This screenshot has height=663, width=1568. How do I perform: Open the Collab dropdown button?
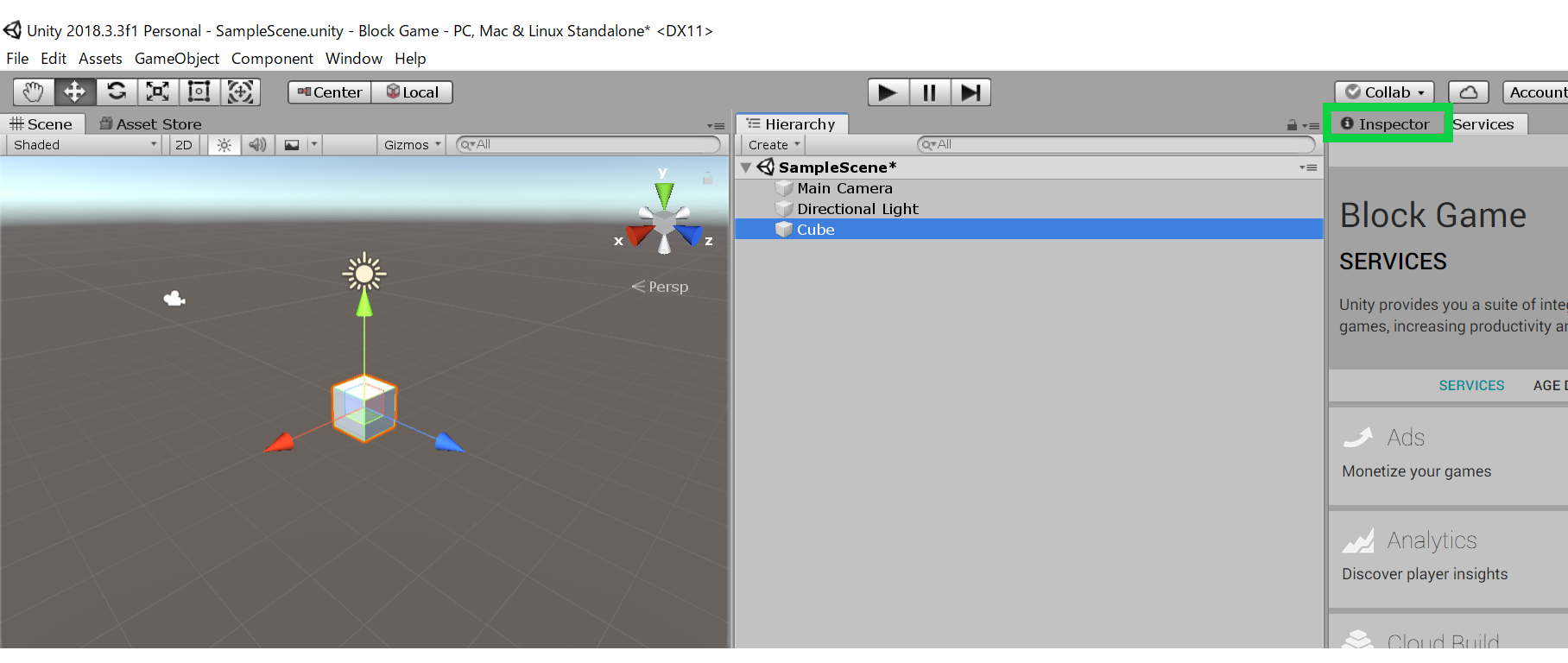[1384, 92]
